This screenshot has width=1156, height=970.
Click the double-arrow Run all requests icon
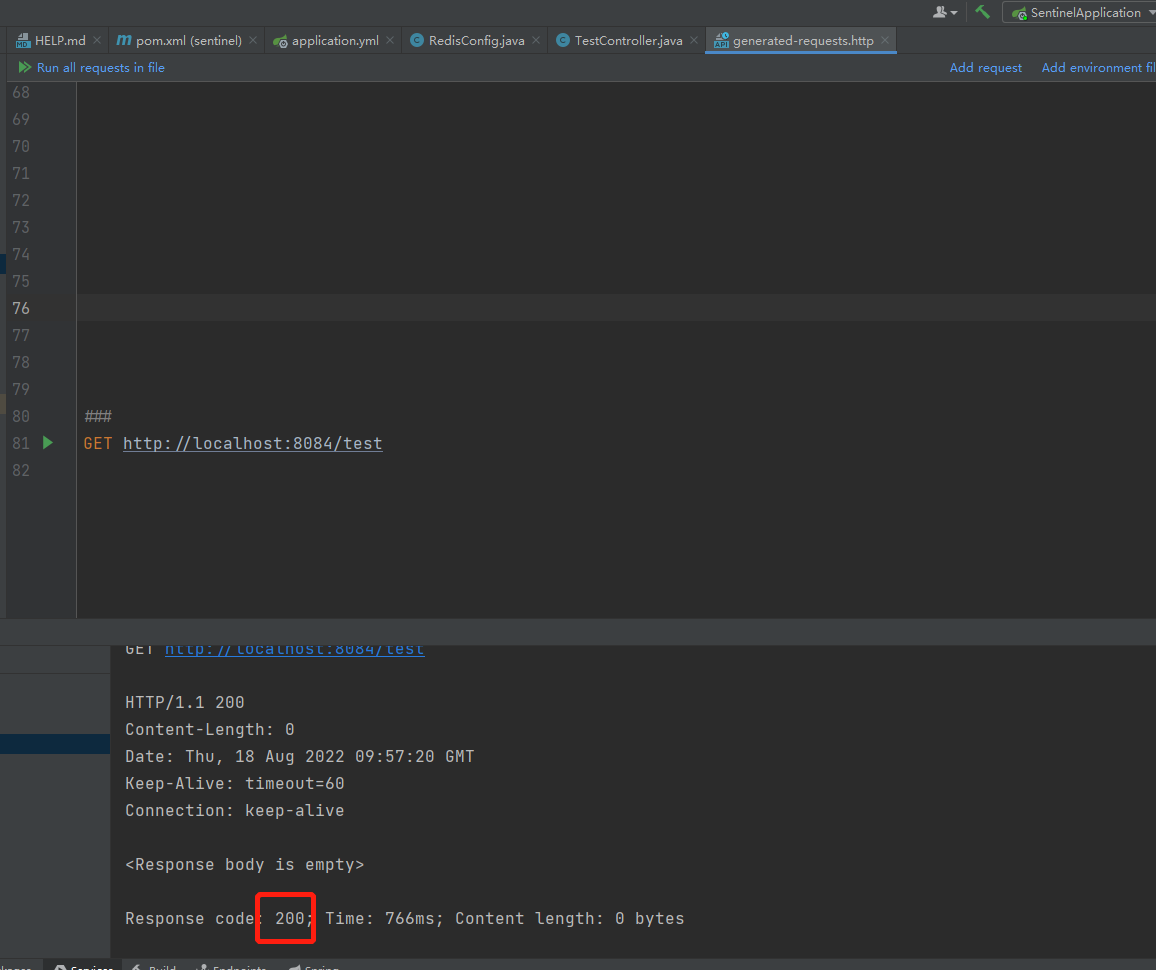tap(25, 67)
